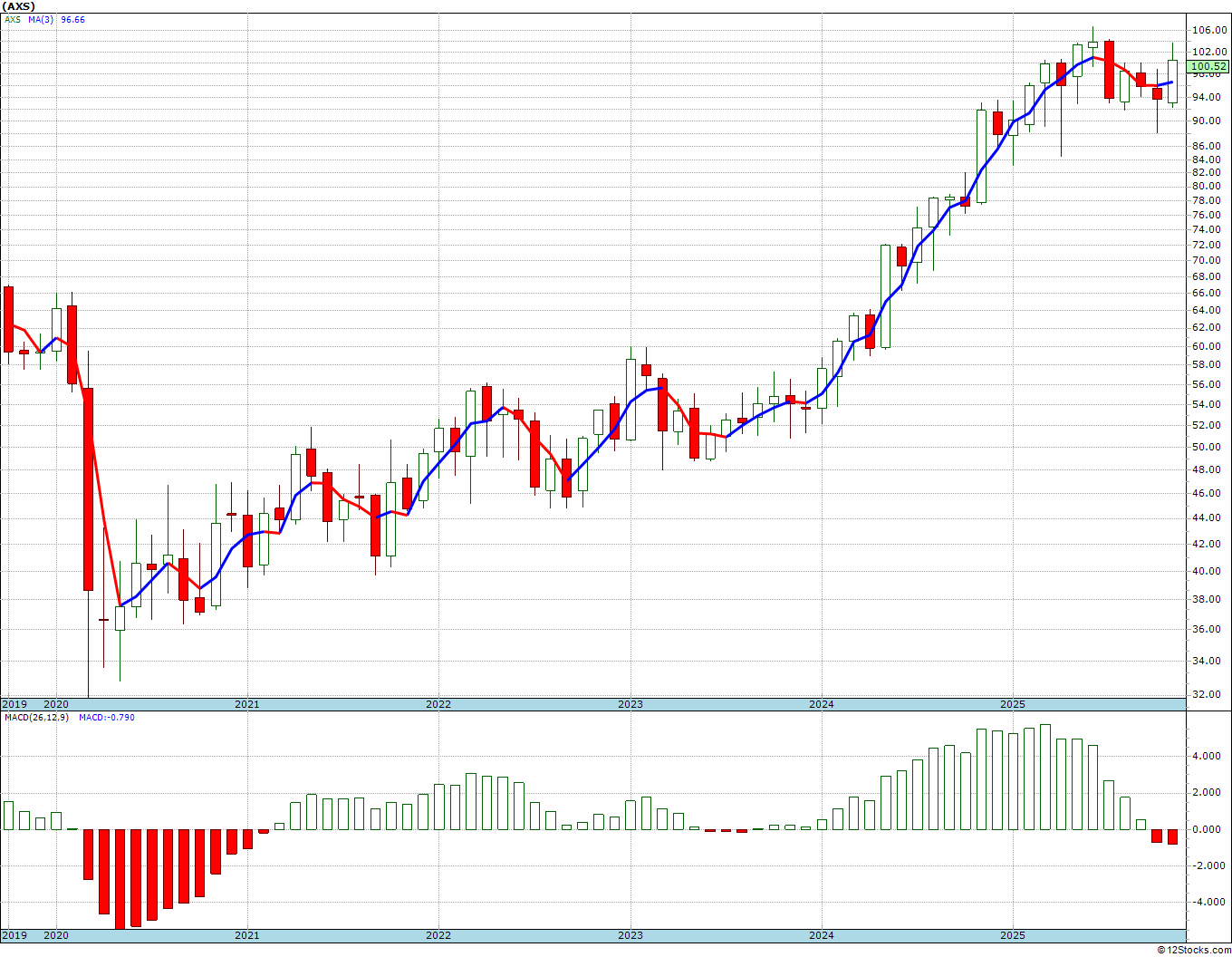Select 2022 on the MACD panel's time axis

(438, 935)
